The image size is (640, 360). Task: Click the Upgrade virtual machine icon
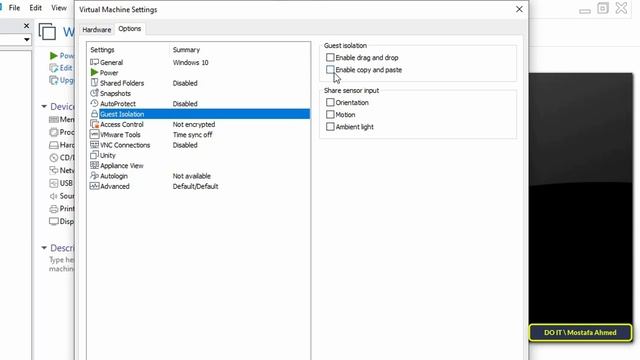[x=53, y=80]
